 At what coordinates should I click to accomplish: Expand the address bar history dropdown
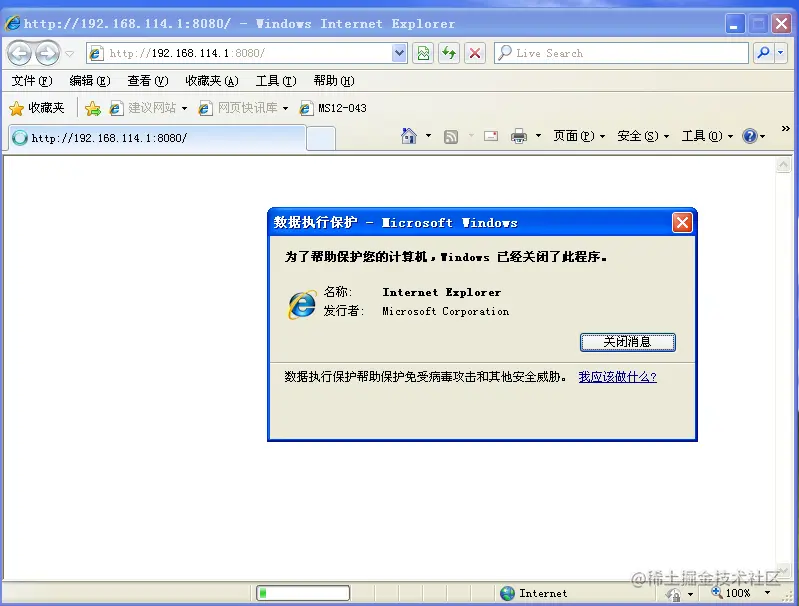coord(400,53)
